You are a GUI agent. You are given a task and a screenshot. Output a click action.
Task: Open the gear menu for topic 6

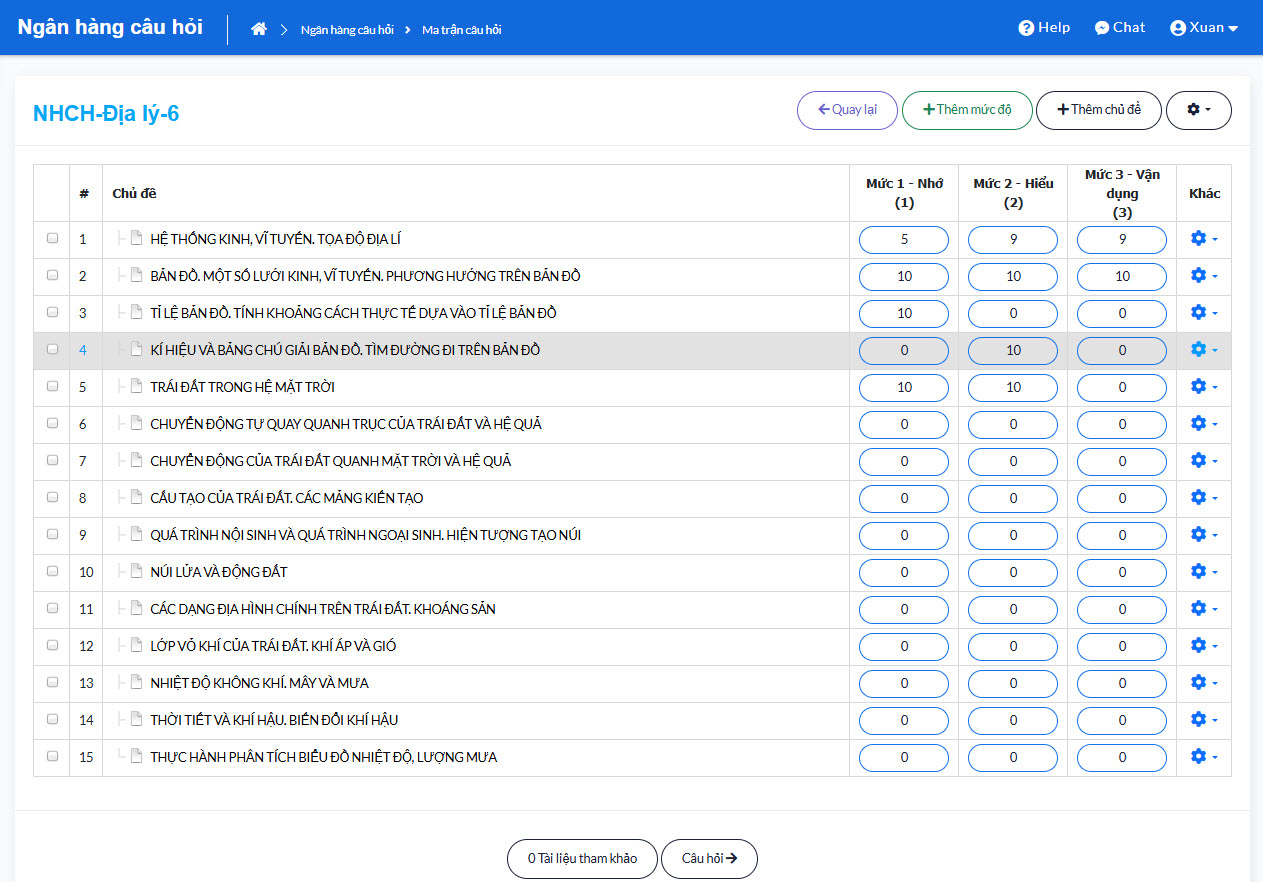(x=1204, y=424)
